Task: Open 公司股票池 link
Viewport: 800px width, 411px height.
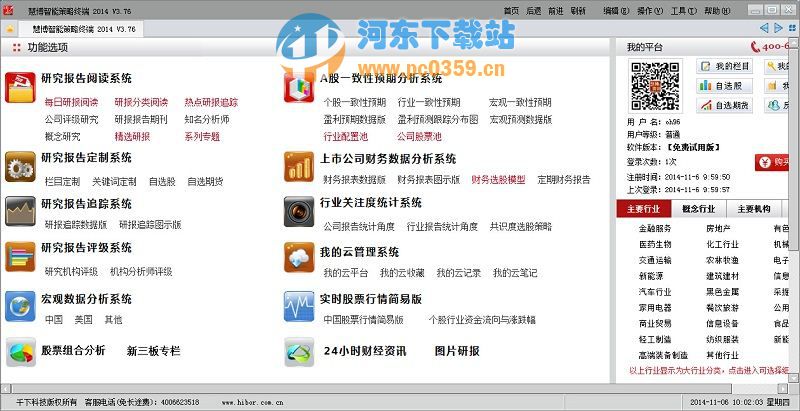Action: click(x=419, y=137)
